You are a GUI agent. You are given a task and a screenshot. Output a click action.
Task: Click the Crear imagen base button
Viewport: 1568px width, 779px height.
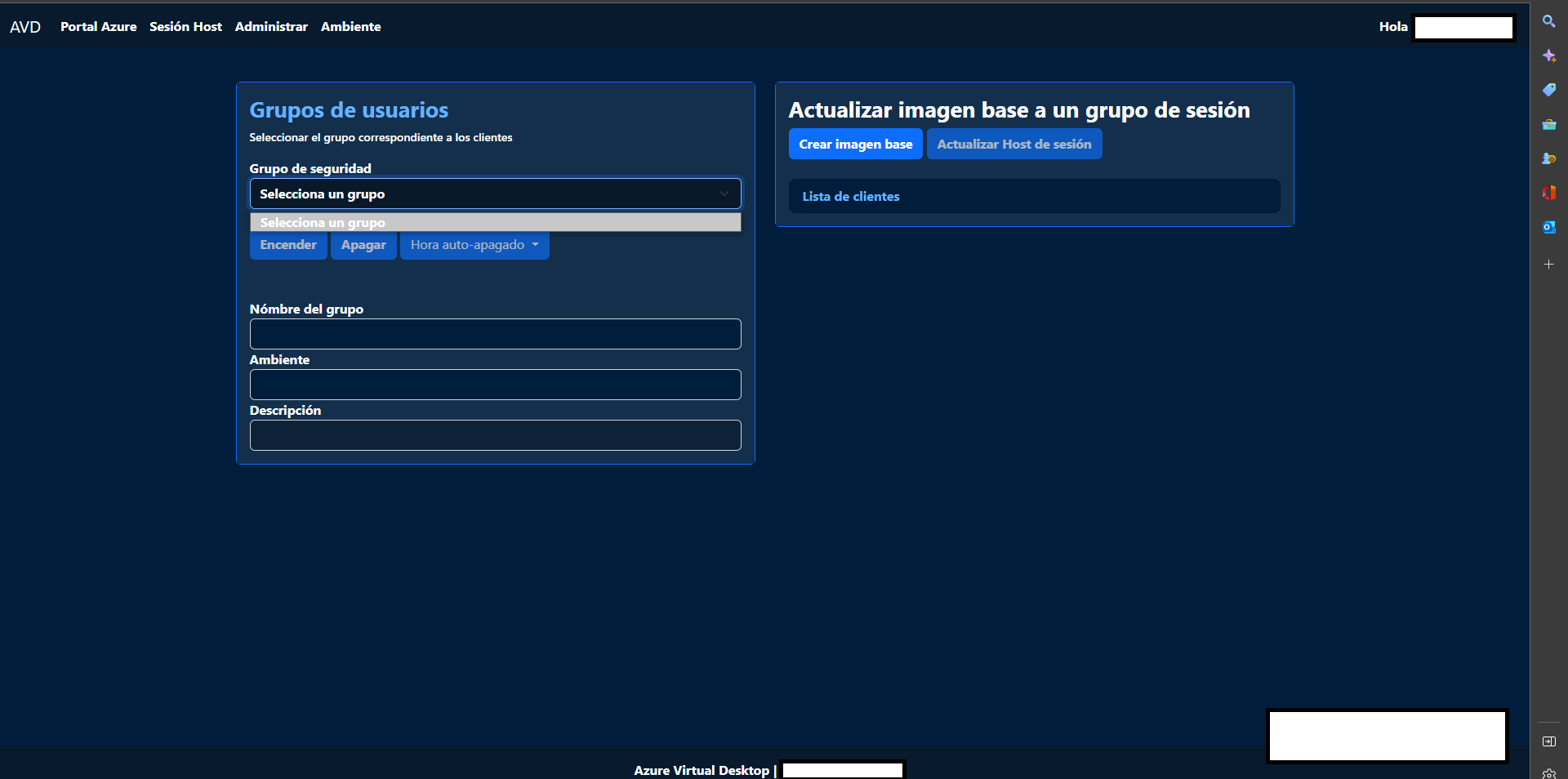tap(855, 145)
